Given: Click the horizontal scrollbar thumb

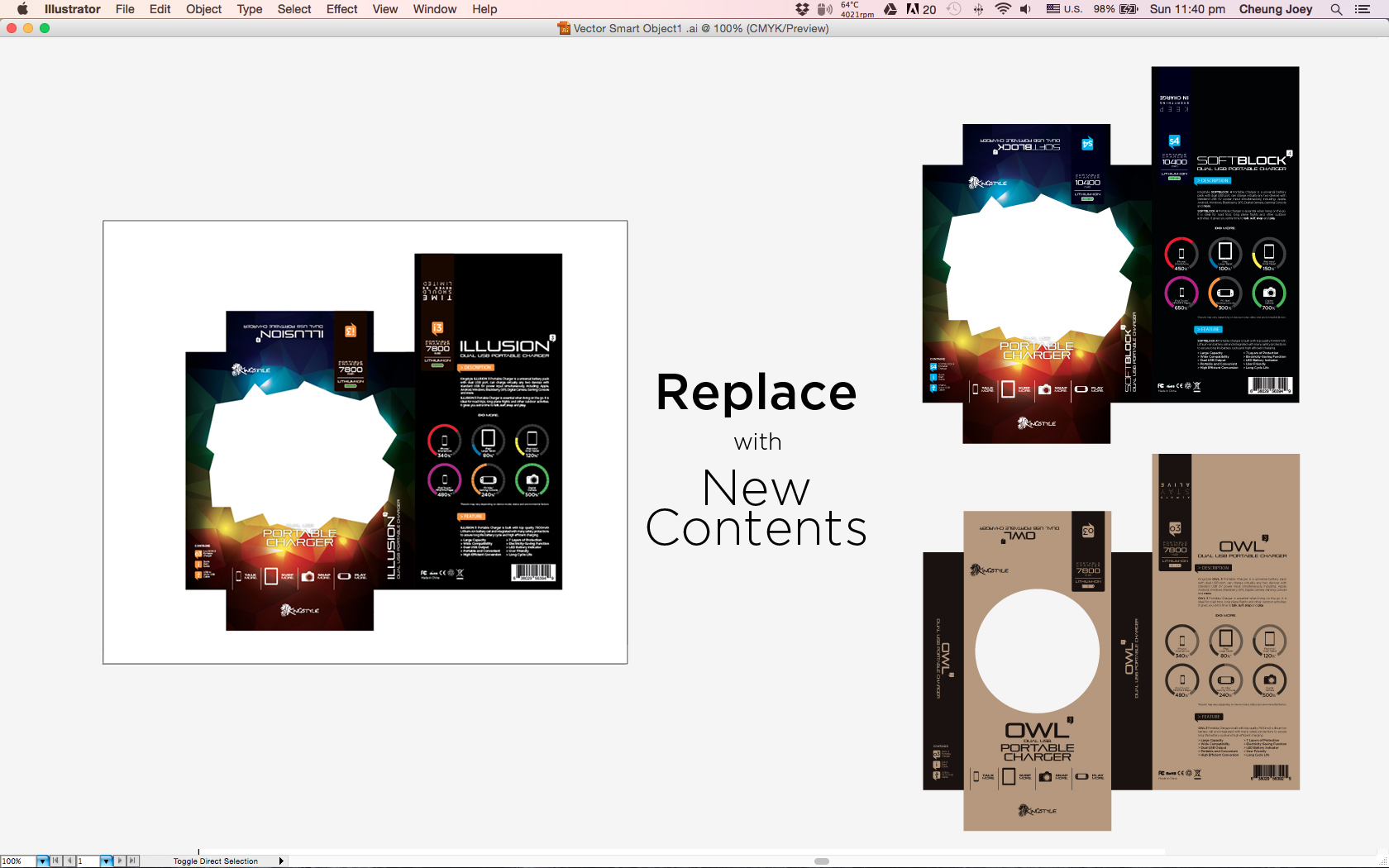Looking at the screenshot, I should pyautogui.click(x=821, y=861).
